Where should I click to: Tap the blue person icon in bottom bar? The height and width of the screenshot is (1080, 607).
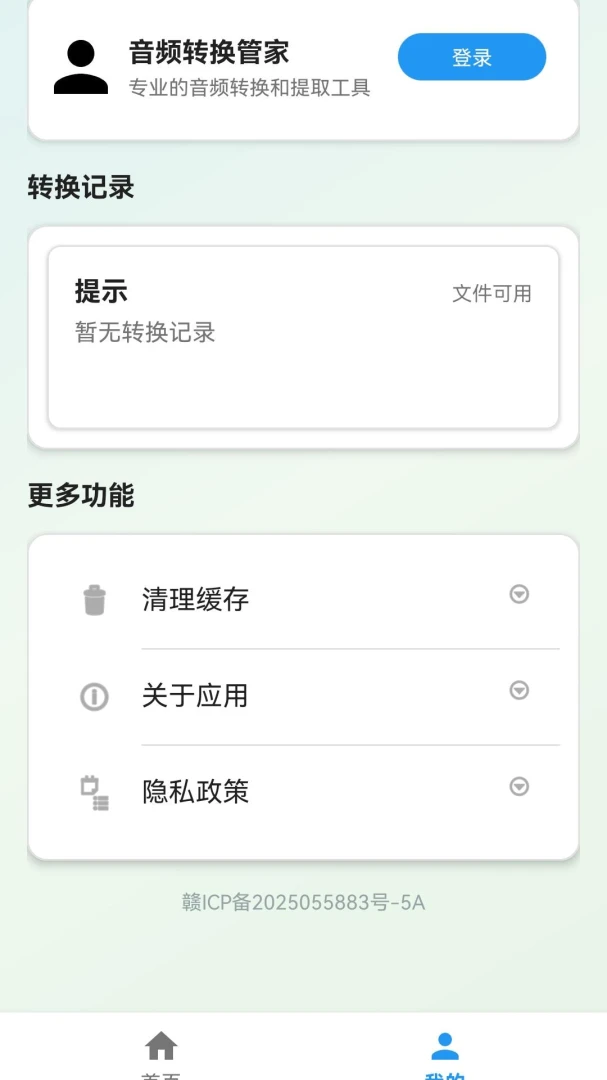point(445,1046)
